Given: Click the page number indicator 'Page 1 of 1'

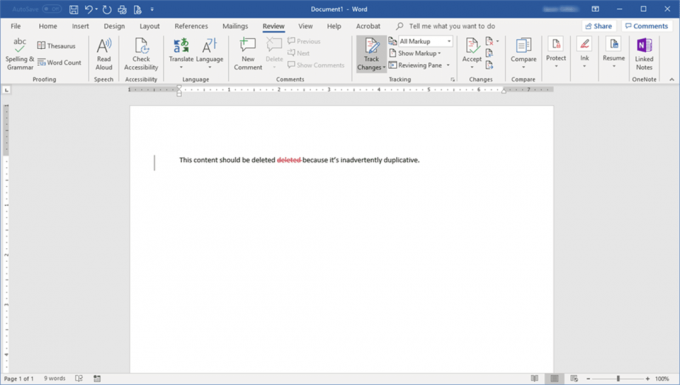Looking at the screenshot, I should point(19,378).
